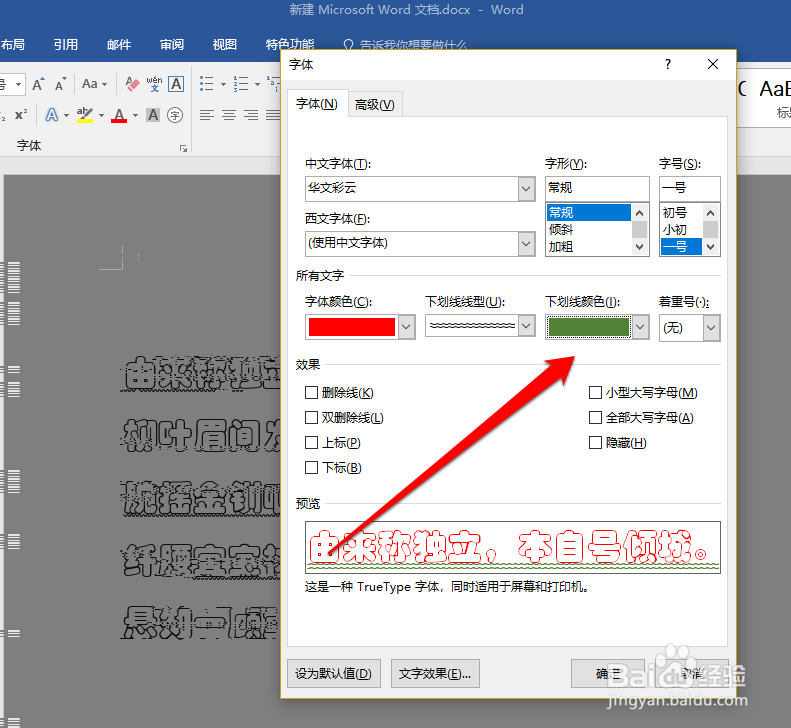This screenshot has width=791, height=728.
Task: Check the 双删除线(L) double strikethrough box
Action: [312, 418]
